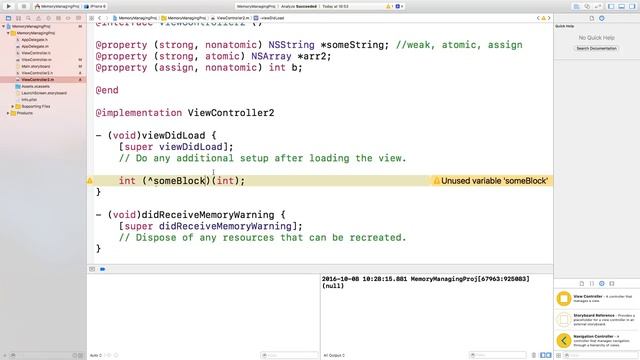Toggle the Utilities pane visibility
640x360 pixels.
coord(632,7)
